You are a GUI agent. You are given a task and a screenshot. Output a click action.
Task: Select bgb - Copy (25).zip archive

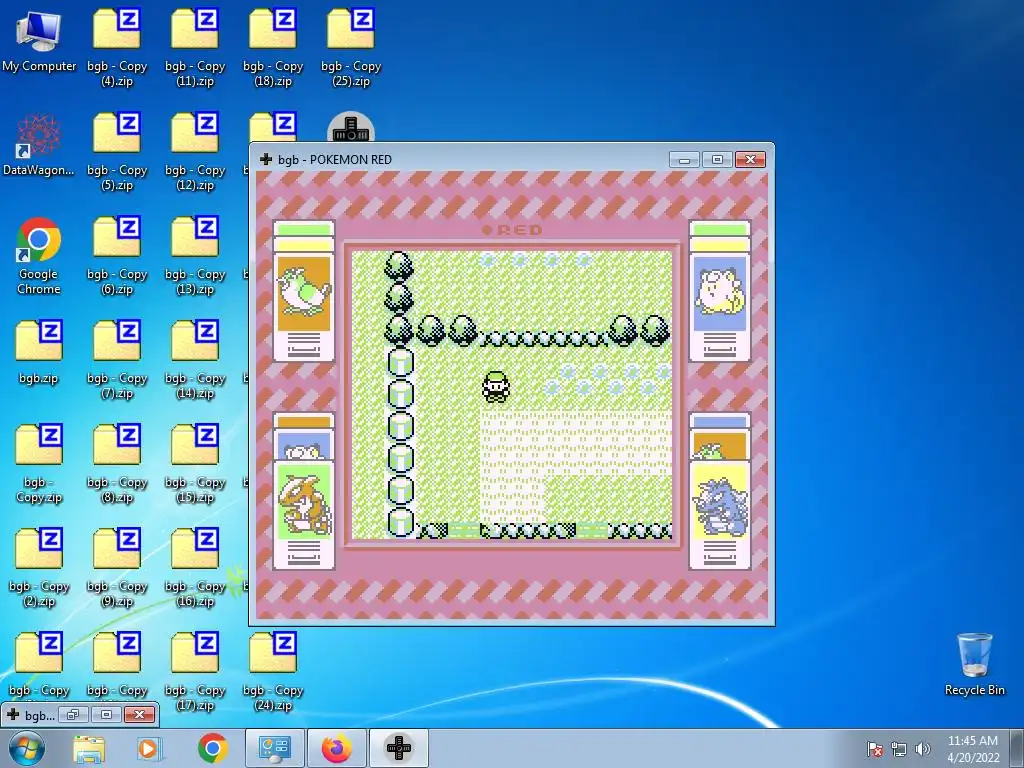tap(351, 47)
